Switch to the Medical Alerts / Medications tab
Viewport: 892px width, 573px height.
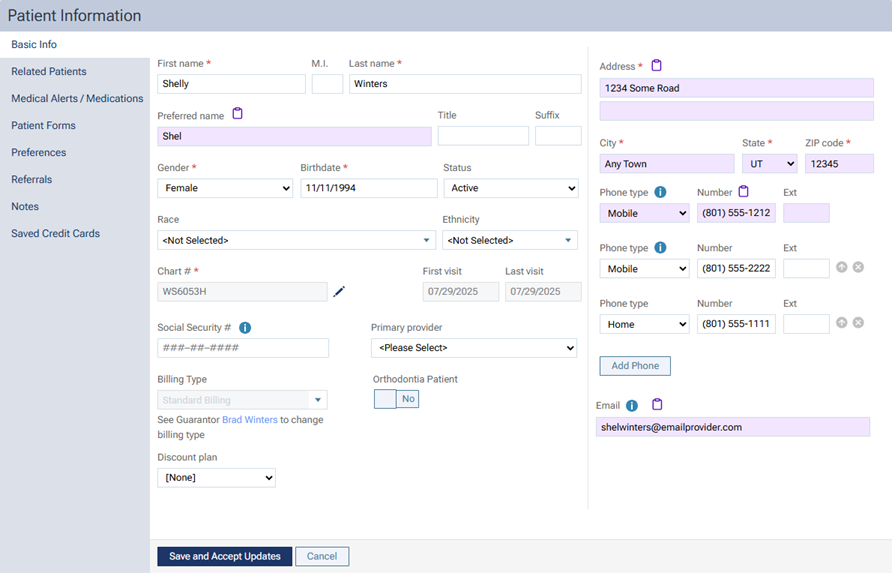pos(77,99)
